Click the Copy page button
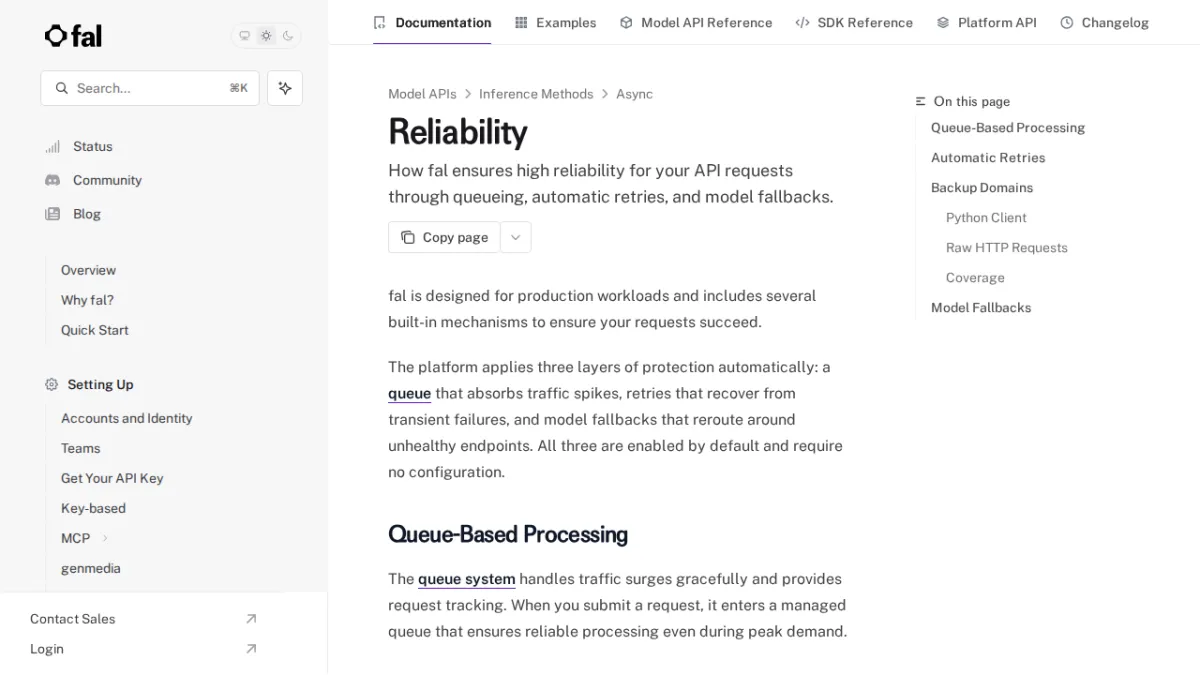Image resolution: width=1200 pixels, height=675 pixels. (444, 237)
